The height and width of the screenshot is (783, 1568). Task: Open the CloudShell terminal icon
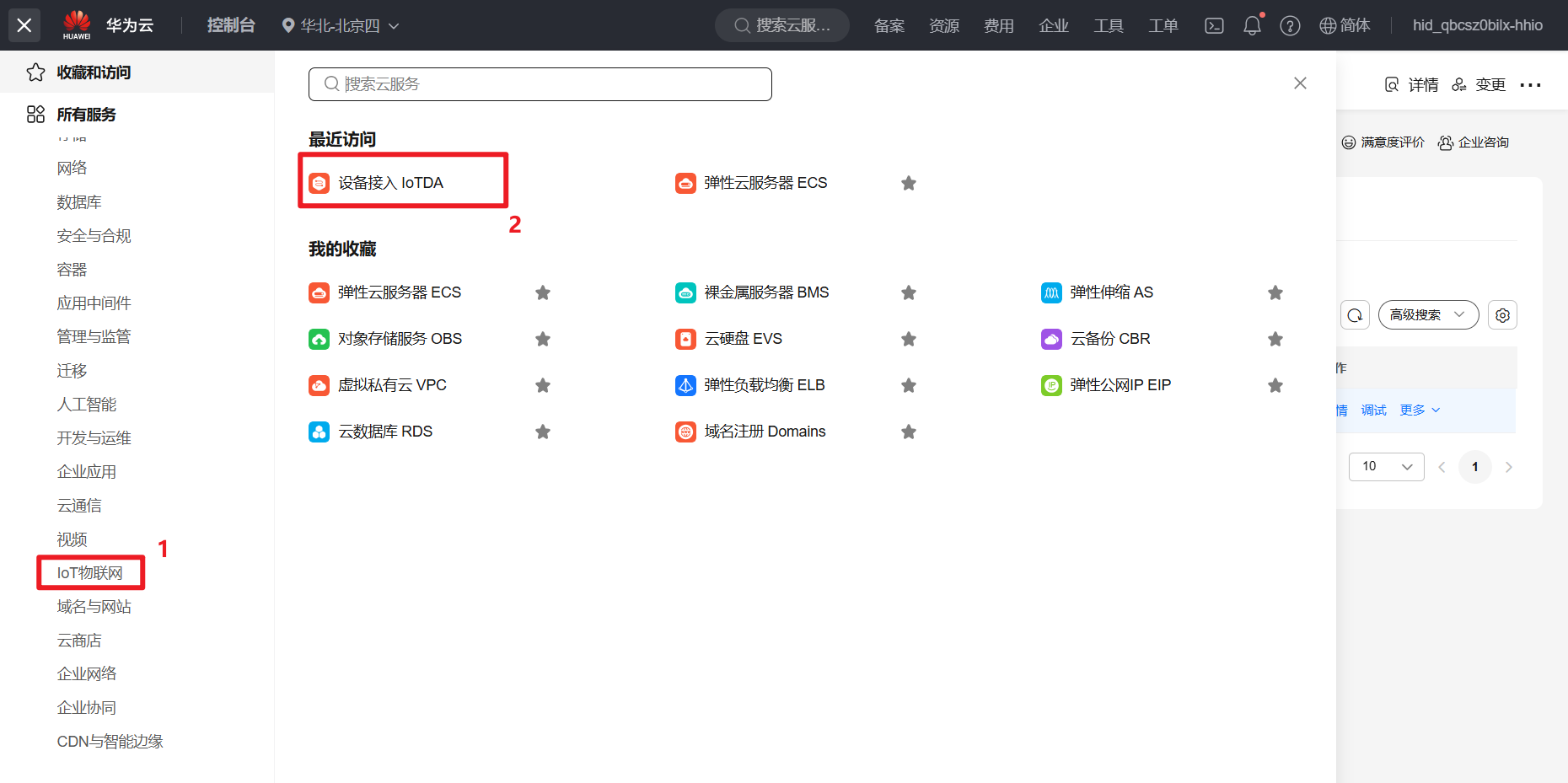pyautogui.click(x=1214, y=25)
